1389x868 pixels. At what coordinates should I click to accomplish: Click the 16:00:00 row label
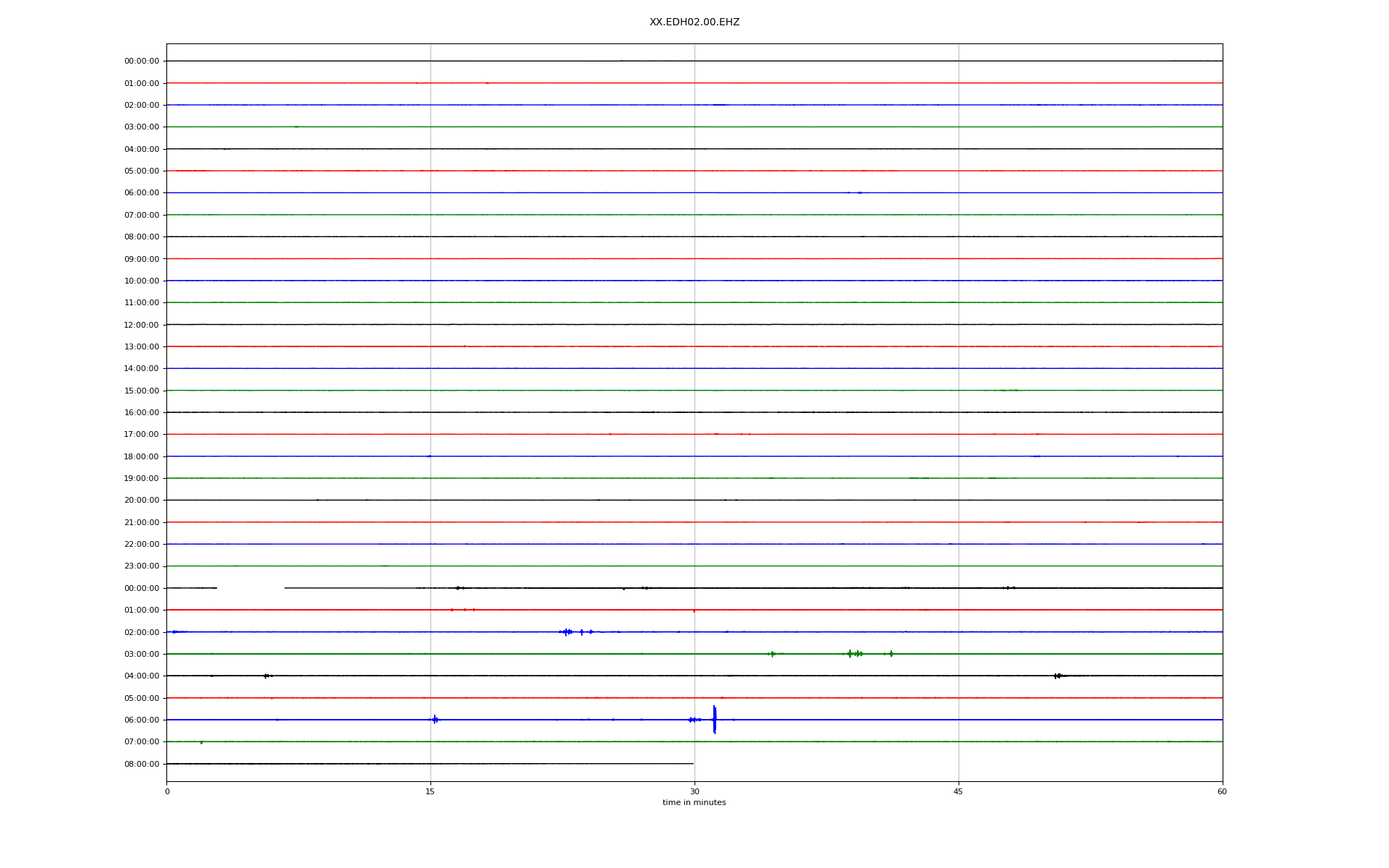click(142, 413)
